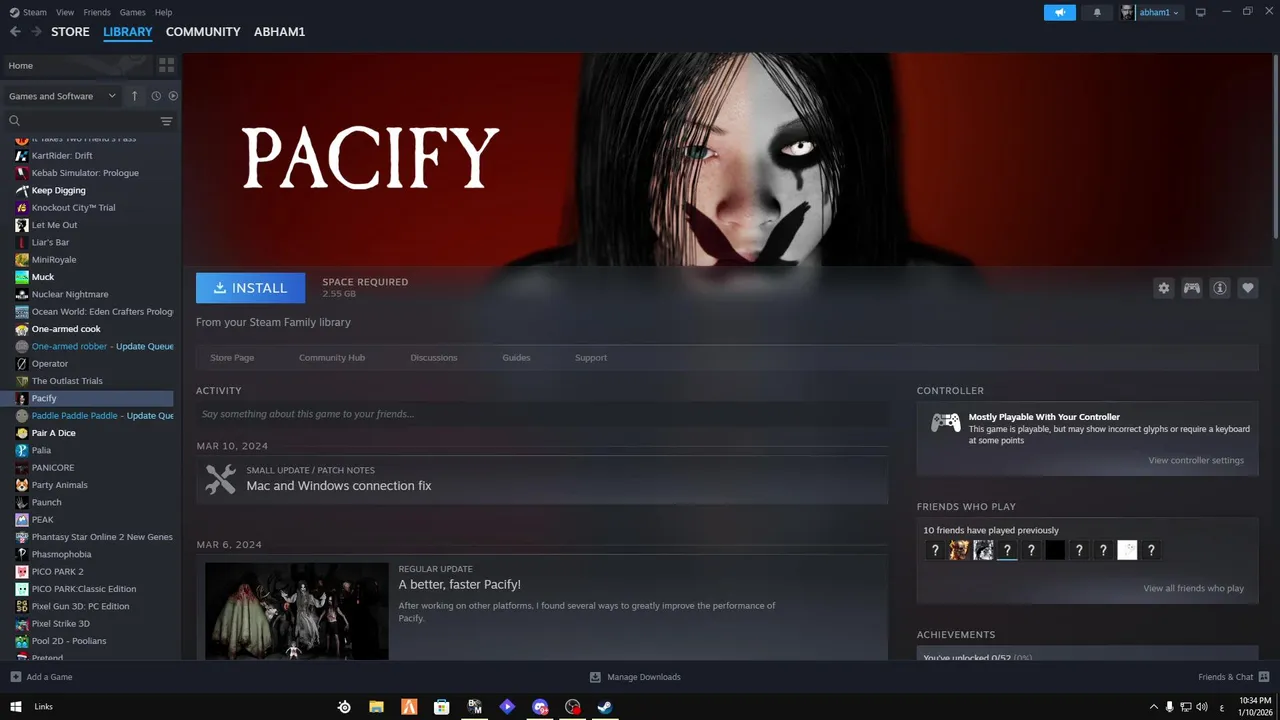This screenshot has width=1280, height=720.
Task: Open Manage Downloads at bottom
Action: 635,677
